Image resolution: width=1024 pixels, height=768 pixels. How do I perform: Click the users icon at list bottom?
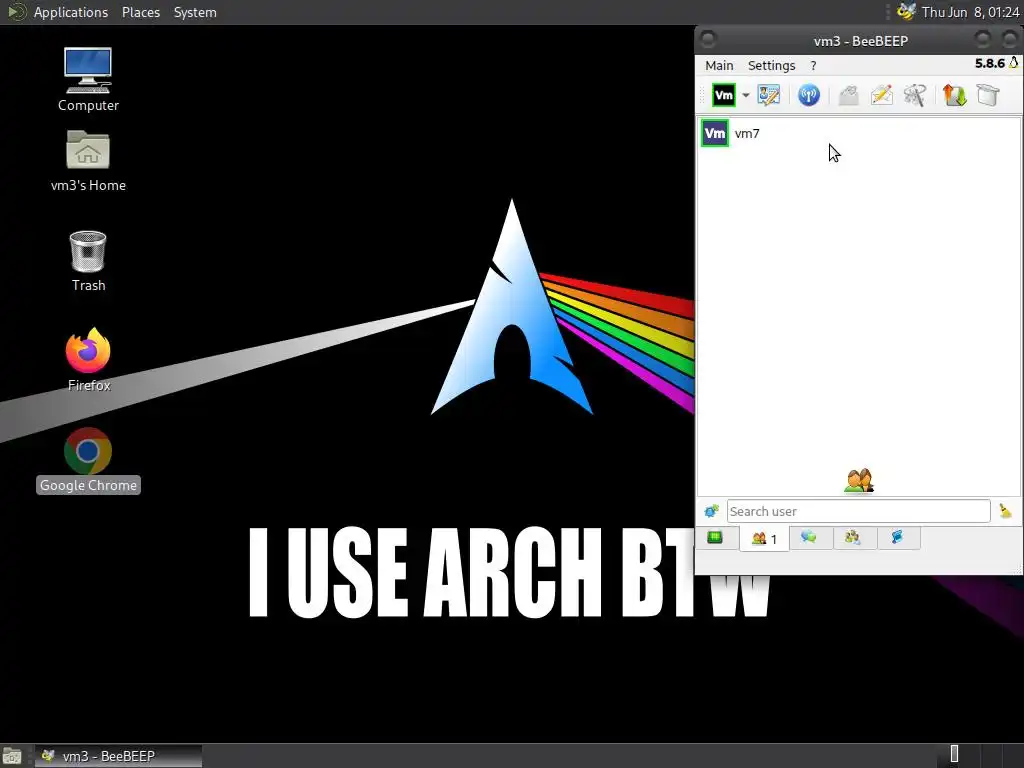858,481
